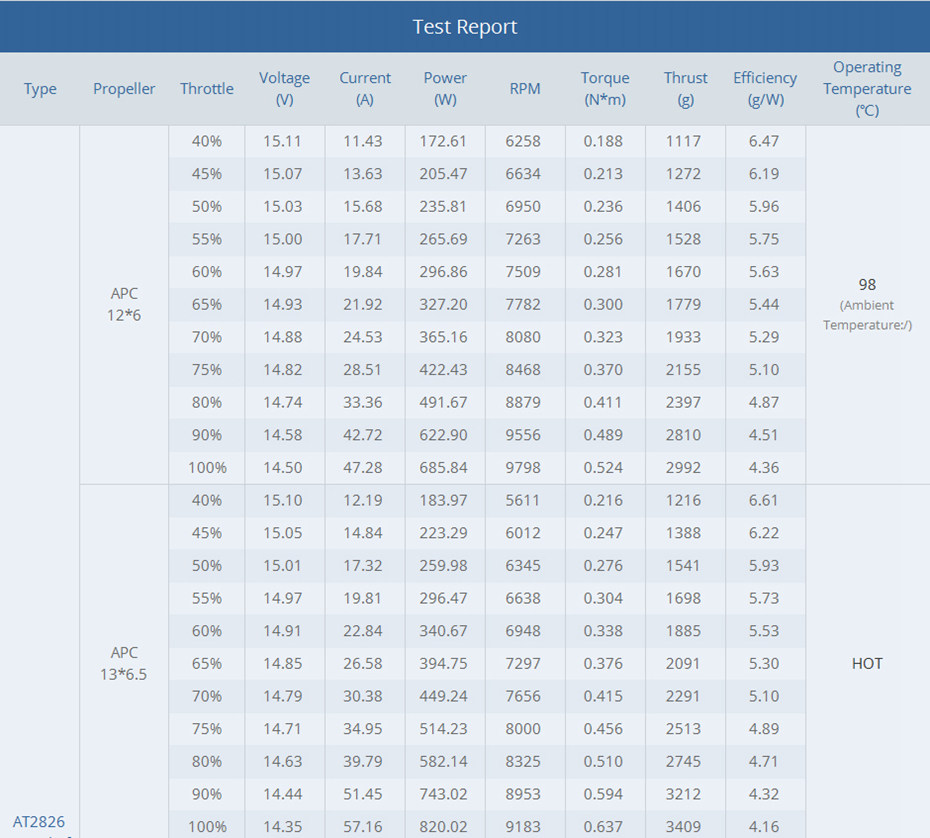Select the 685.84 power value cell
The width and height of the screenshot is (930, 838).
pos(445,467)
